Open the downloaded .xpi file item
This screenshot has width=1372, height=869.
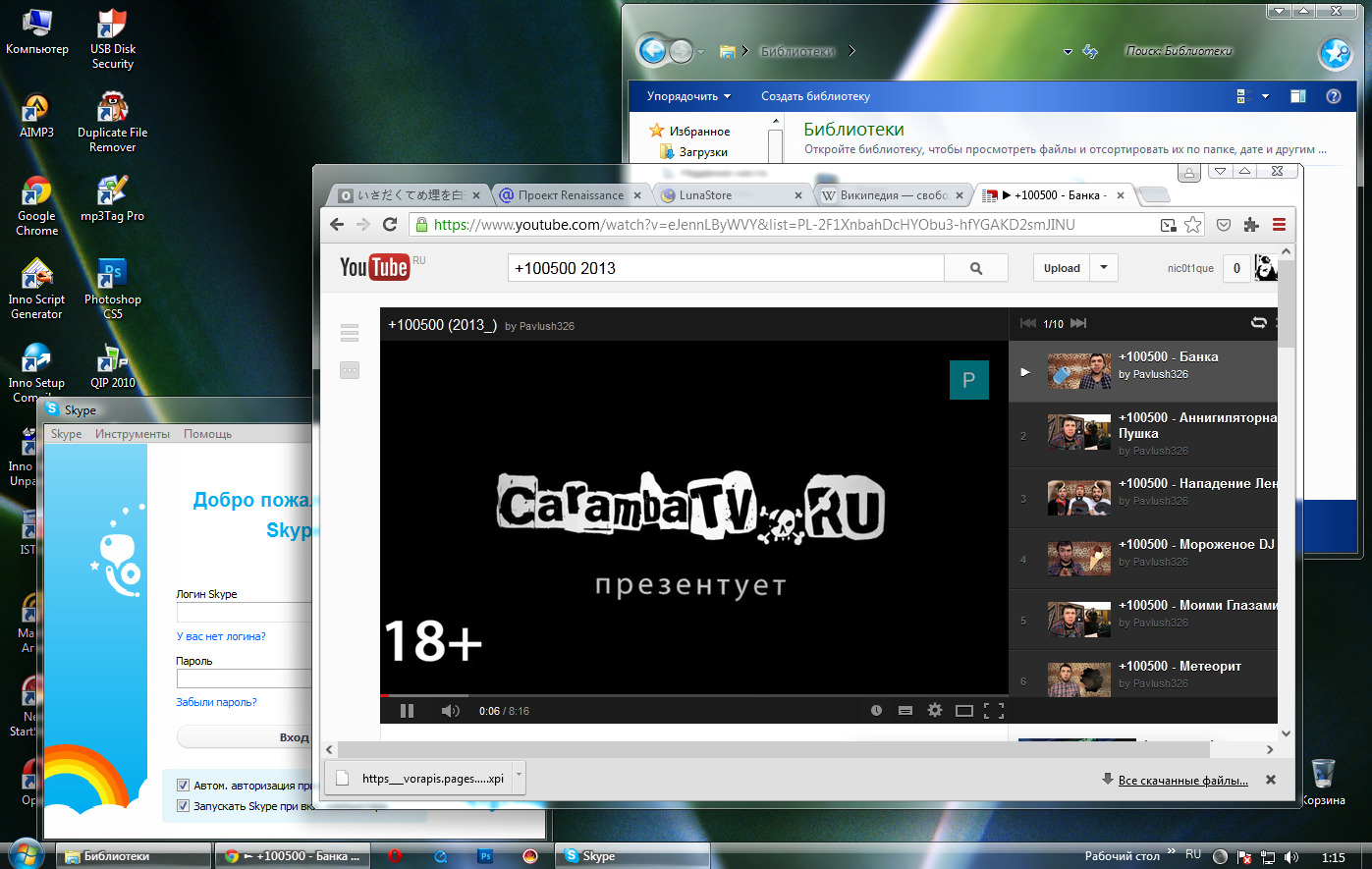point(421,778)
